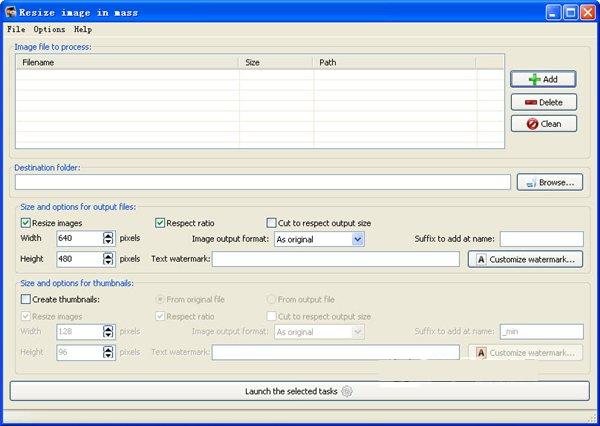600x426 pixels.
Task: Increase Width value with up spinner arrow
Action: click(108, 235)
